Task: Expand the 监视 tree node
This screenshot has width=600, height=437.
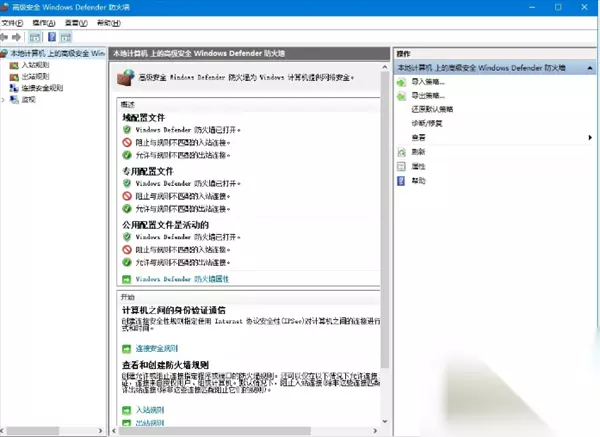Action: [x=3, y=100]
